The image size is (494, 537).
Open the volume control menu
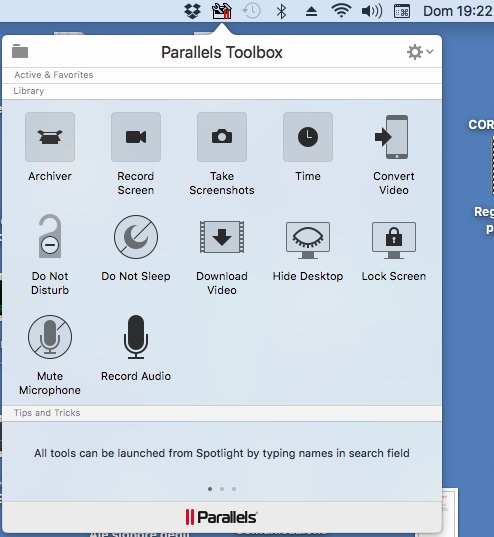coord(372,11)
